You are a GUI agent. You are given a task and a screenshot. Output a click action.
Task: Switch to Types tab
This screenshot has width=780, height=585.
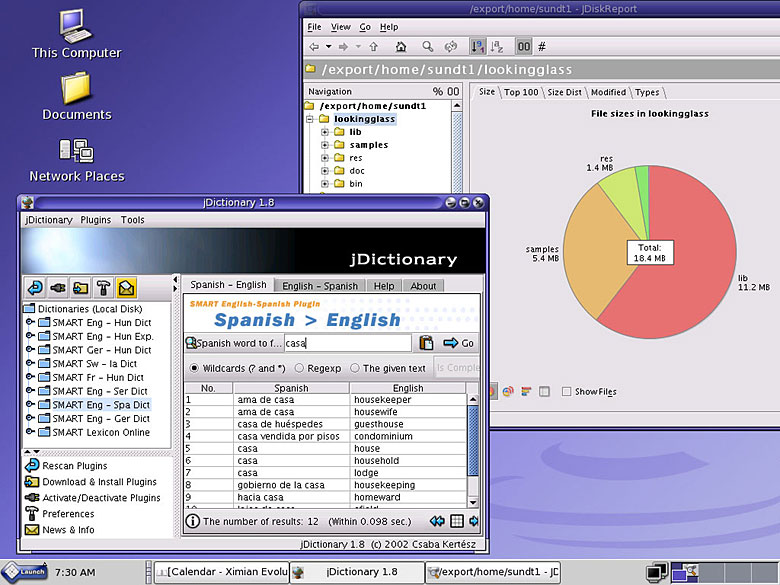(647, 92)
